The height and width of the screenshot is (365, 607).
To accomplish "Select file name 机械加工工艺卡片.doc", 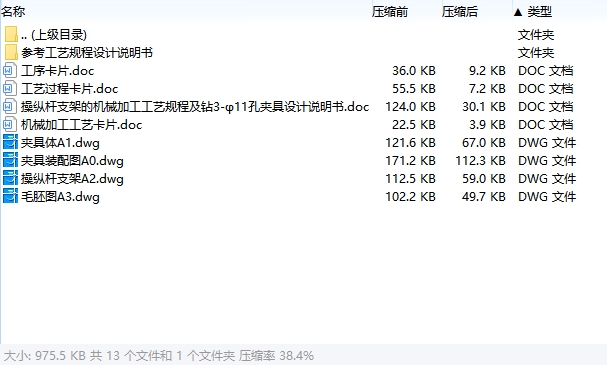I will click(82, 125).
